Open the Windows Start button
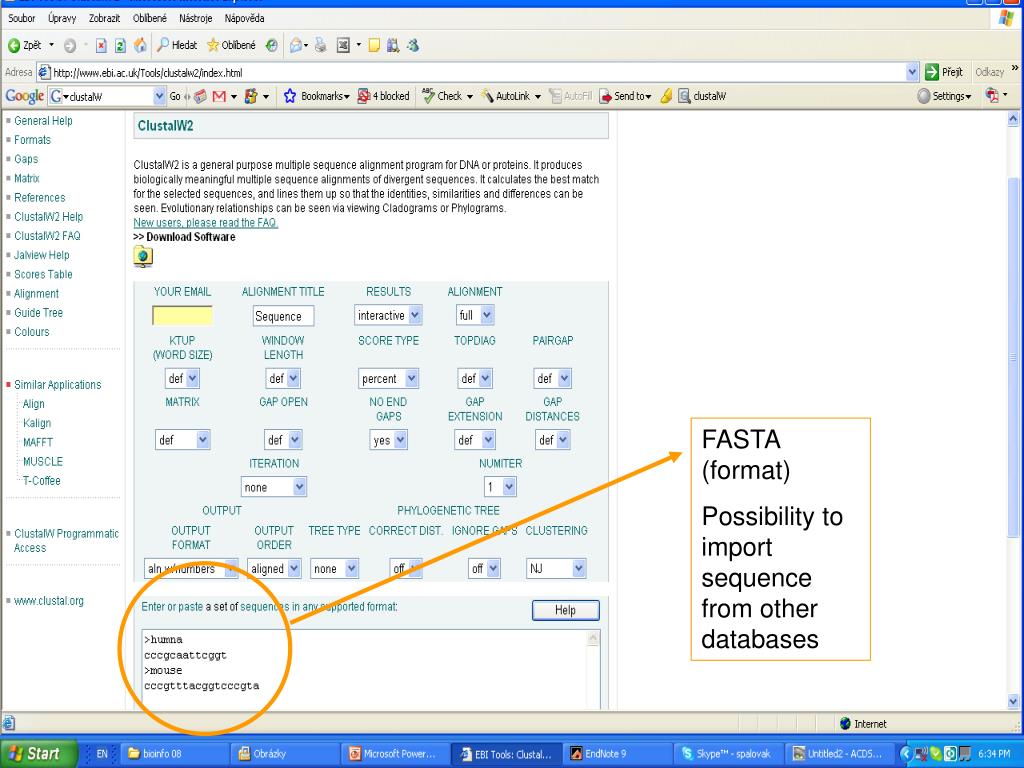This screenshot has width=1024, height=768. pyautogui.click(x=39, y=754)
